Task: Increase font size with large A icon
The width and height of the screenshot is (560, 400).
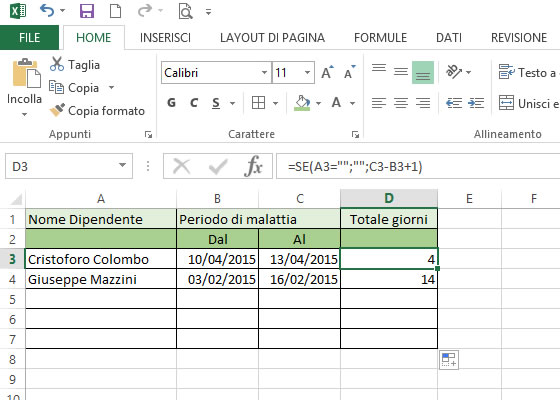Action: (x=327, y=72)
